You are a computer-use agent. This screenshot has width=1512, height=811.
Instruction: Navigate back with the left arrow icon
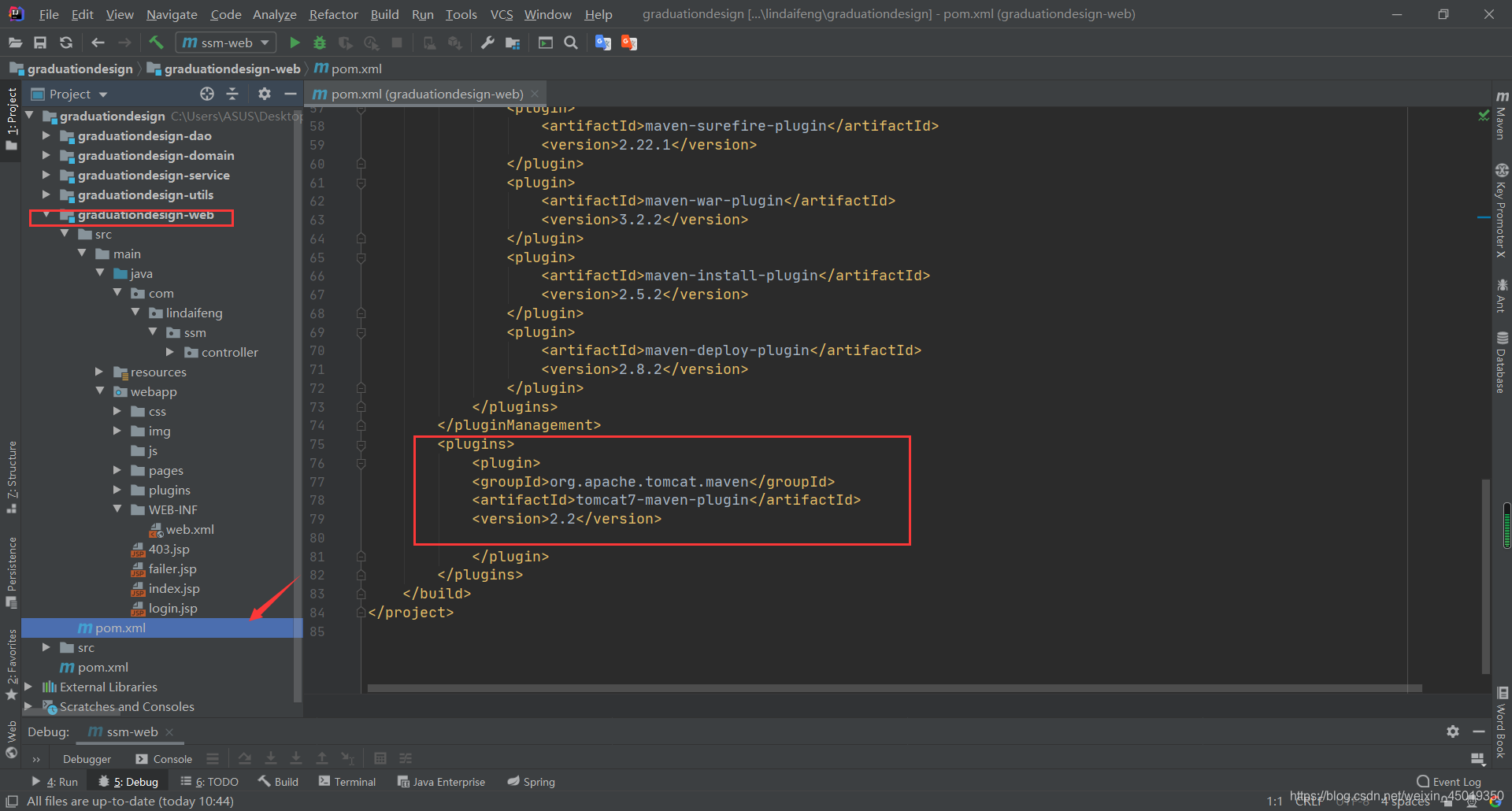(98, 43)
